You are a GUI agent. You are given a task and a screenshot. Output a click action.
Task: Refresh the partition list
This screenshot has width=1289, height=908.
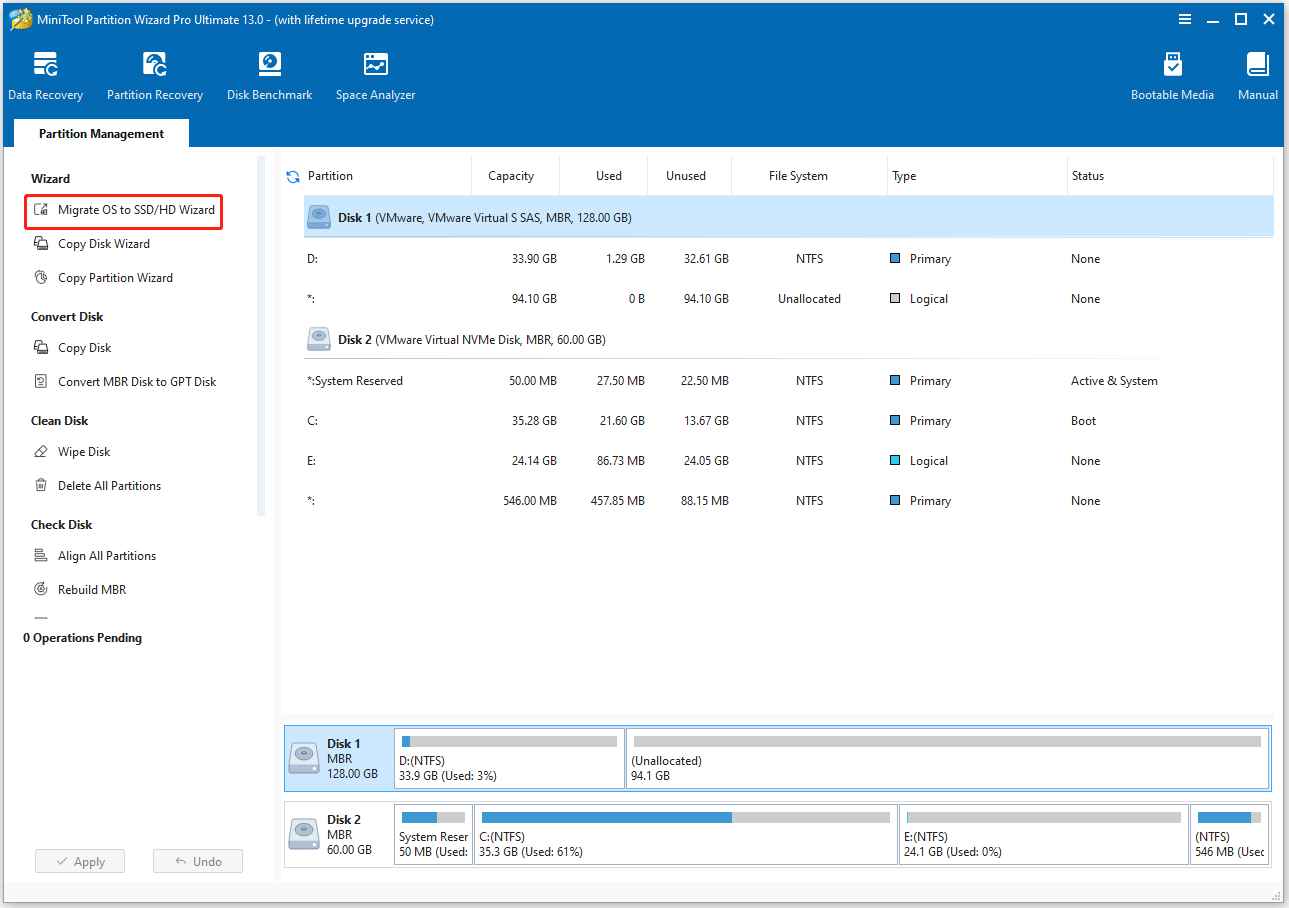point(291,175)
